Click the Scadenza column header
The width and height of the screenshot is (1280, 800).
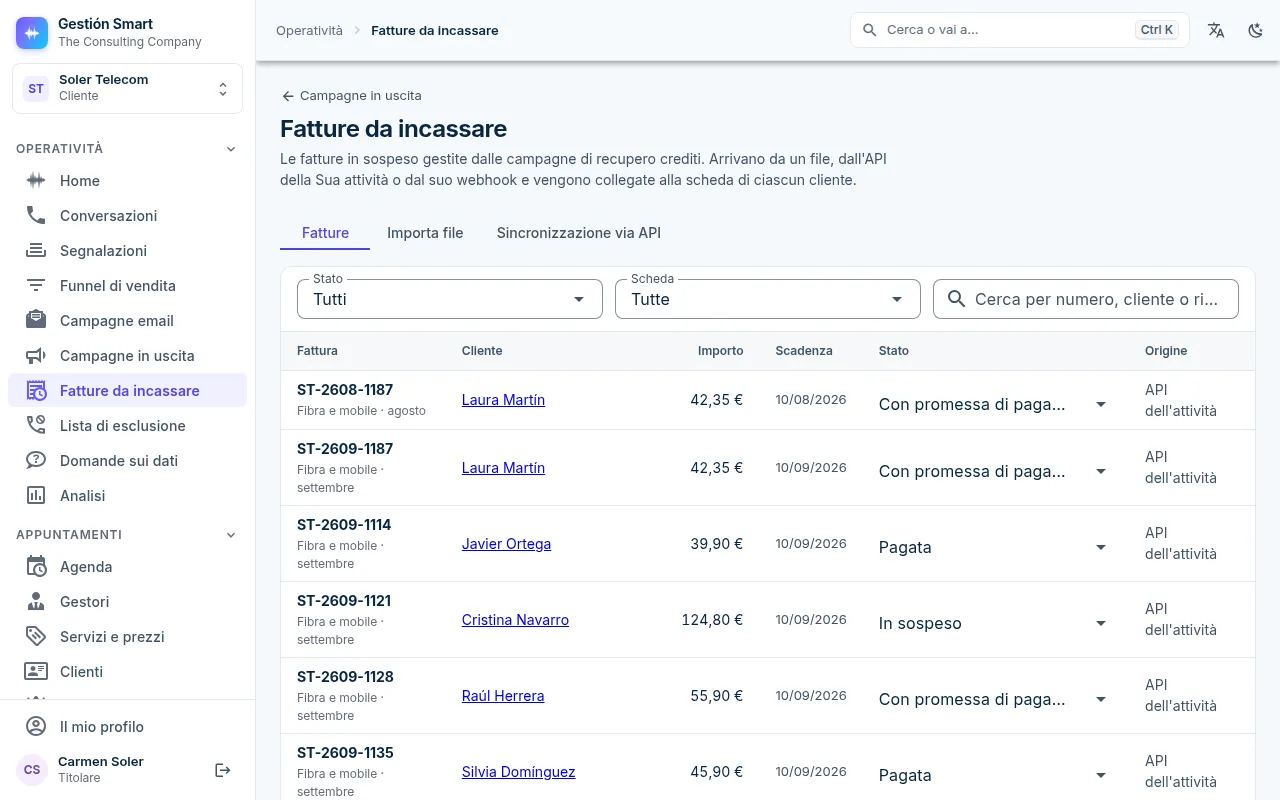tap(804, 351)
